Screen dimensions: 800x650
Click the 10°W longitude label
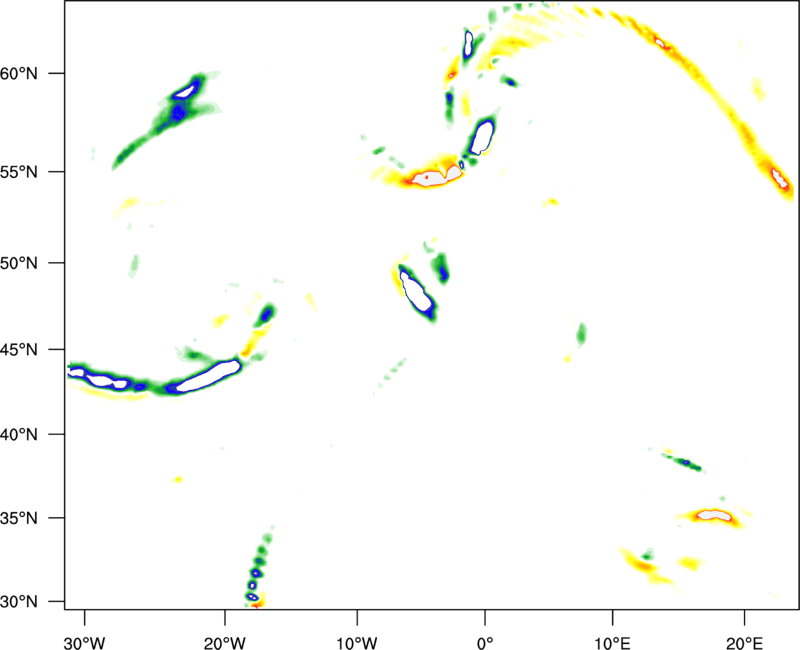pyautogui.click(x=357, y=643)
